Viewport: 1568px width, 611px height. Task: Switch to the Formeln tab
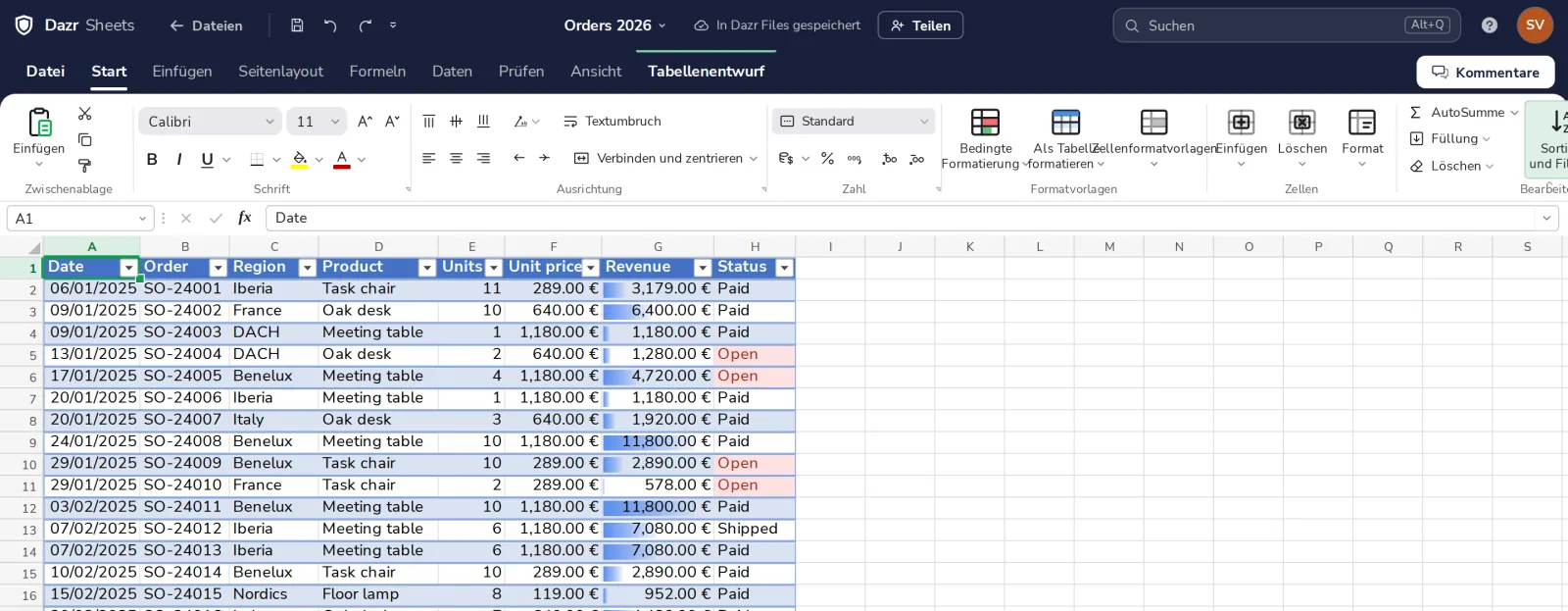[377, 71]
